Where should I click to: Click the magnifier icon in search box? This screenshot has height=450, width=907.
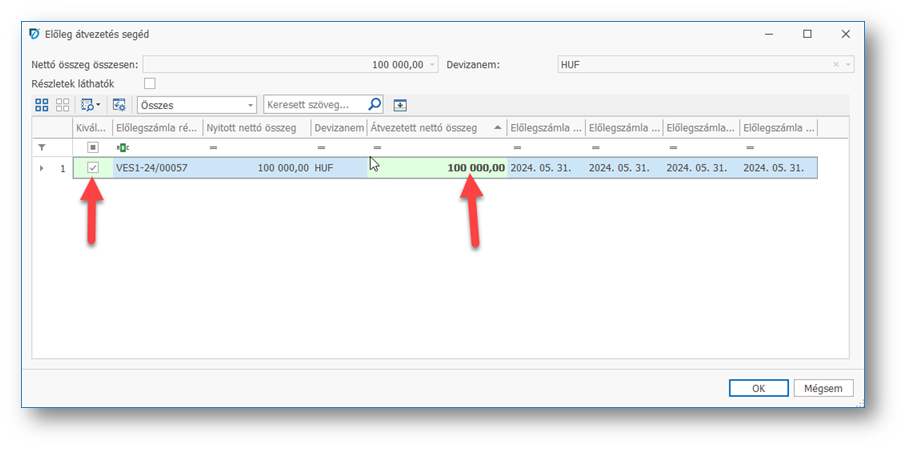point(375,104)
